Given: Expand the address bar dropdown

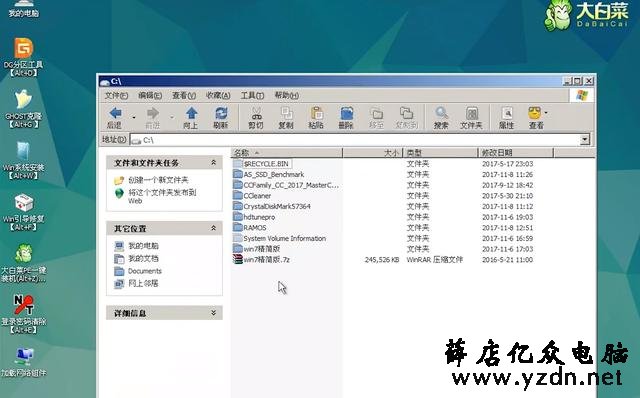Looking at the screenshot, I should 585,140.
